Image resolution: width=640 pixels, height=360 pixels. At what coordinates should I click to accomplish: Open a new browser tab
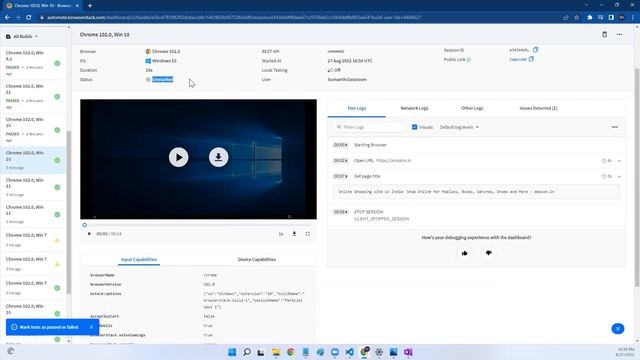90,6
